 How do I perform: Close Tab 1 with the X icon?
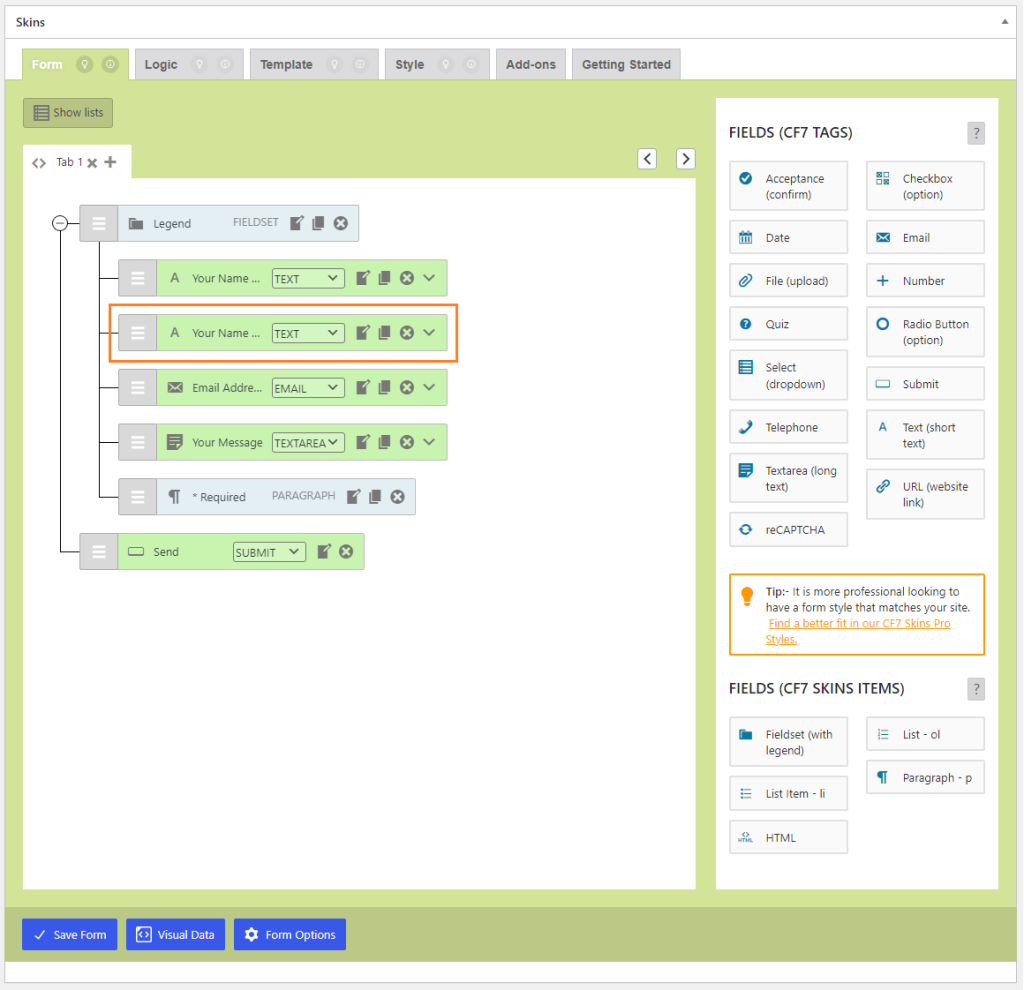pos(92,162)
